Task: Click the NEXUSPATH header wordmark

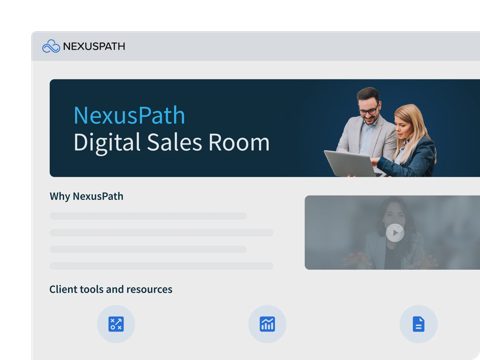Action: (94, 46)
